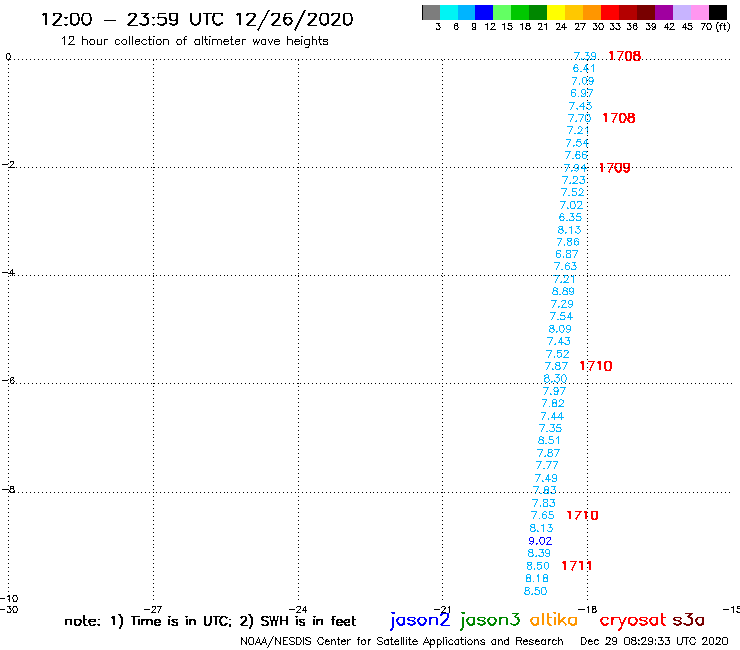Screen dimensions: 740x650
Task: Click the red 1709 time label
Action: point(614,168)
